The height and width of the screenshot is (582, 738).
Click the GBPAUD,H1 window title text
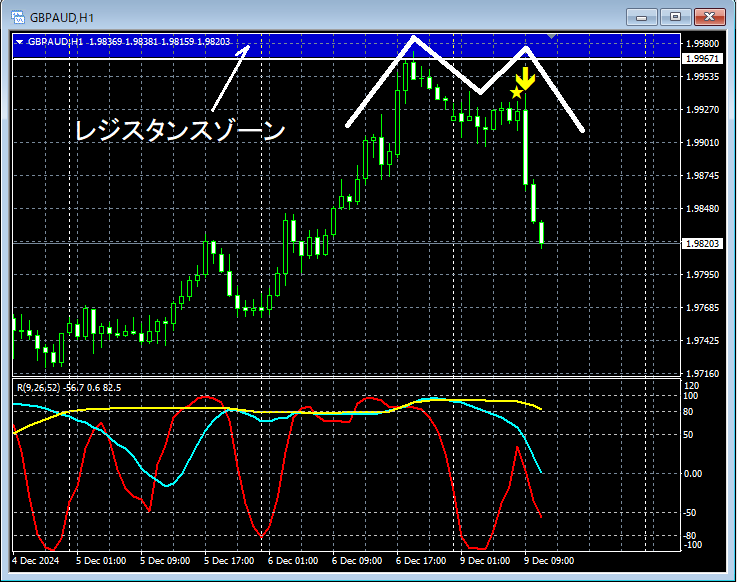pos(62,18)
